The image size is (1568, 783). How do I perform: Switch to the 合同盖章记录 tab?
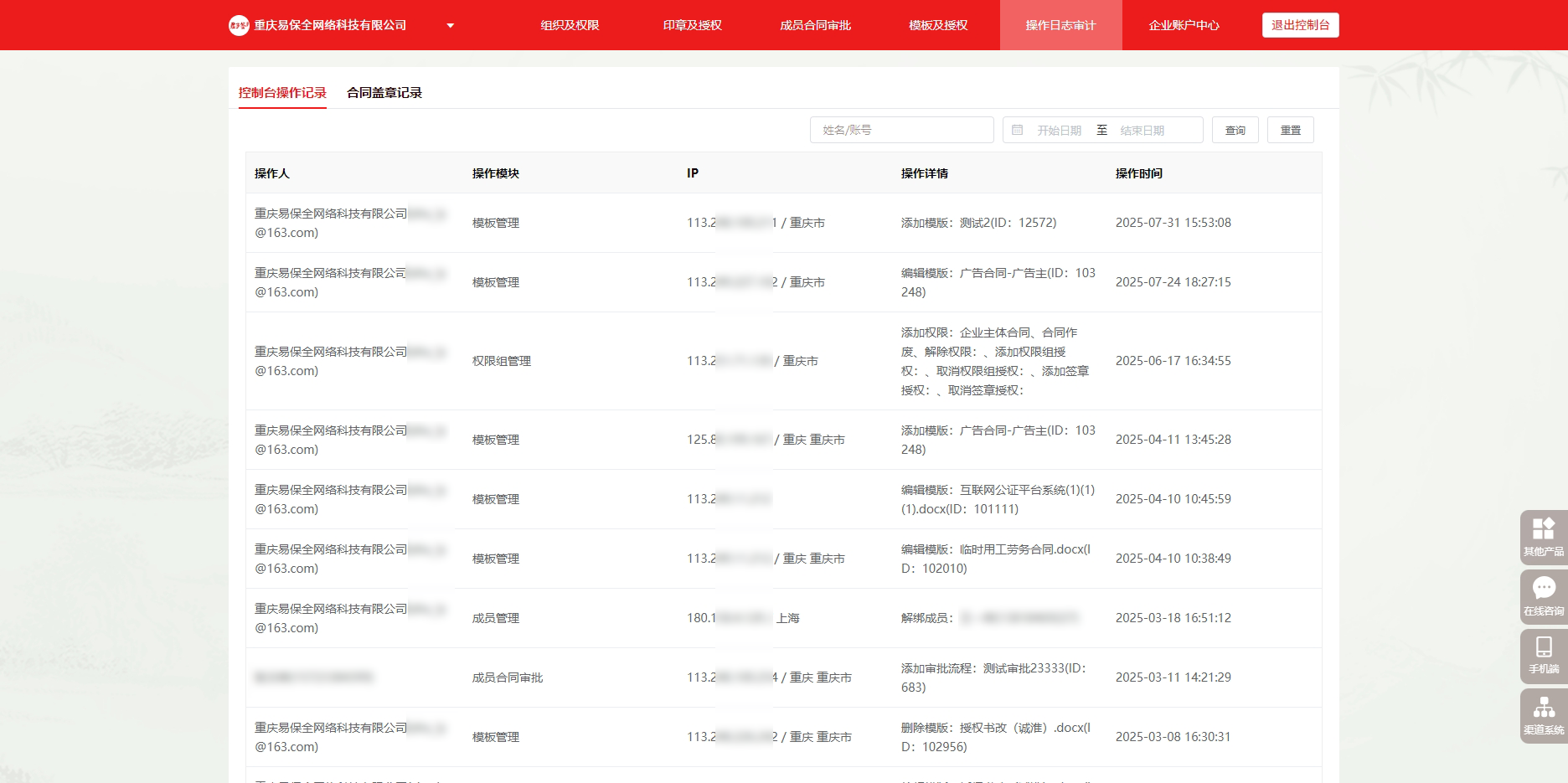pos(384,93)
